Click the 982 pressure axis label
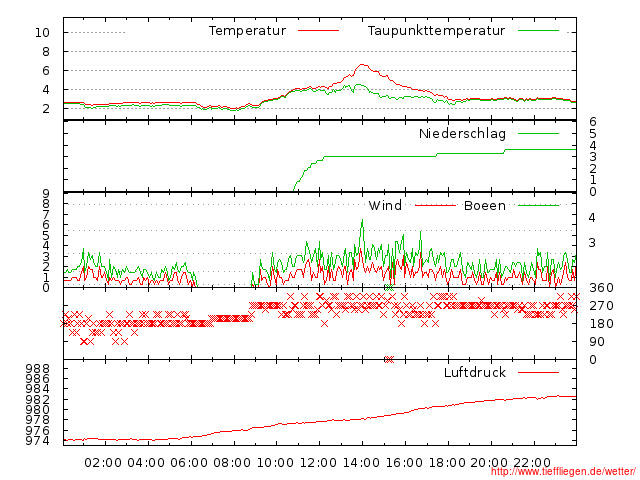This screenshot has height=480, width=640. click(x=38, y=399)
